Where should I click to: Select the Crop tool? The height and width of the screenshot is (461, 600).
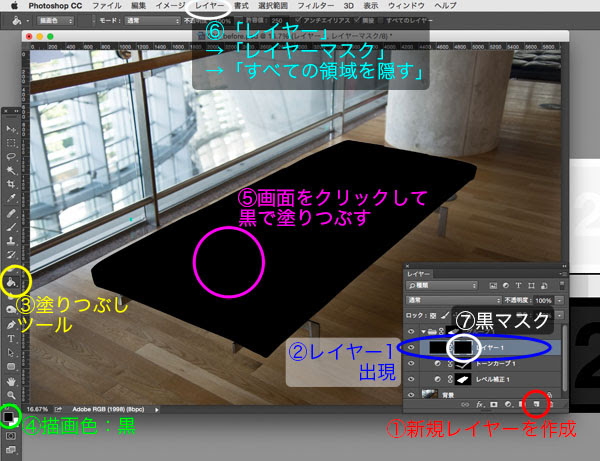point(11,184)
